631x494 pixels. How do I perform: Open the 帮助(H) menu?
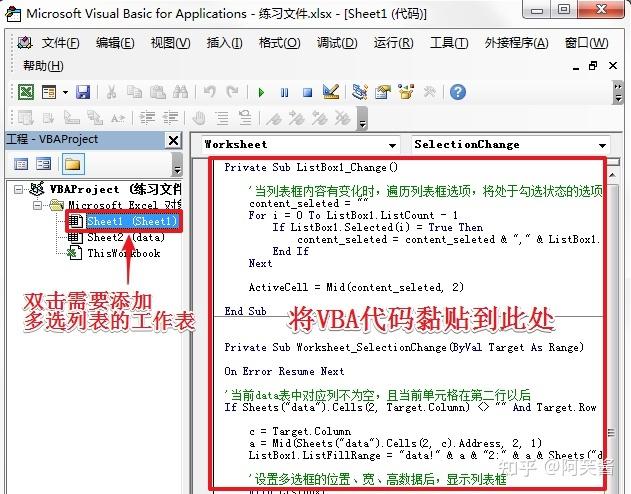click(x=43, y=66)
